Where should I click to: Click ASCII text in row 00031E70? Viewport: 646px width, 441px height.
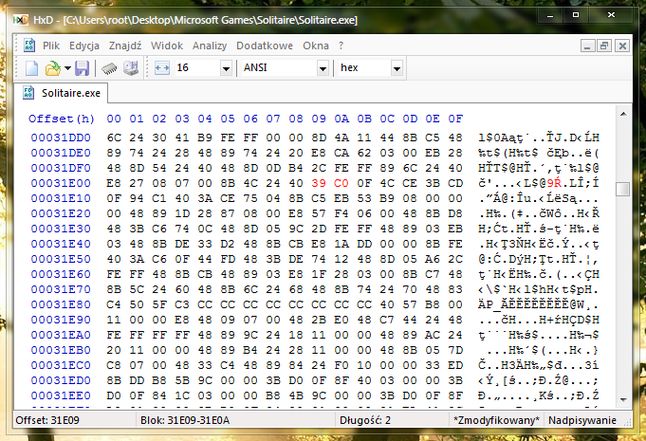point(538,289)
